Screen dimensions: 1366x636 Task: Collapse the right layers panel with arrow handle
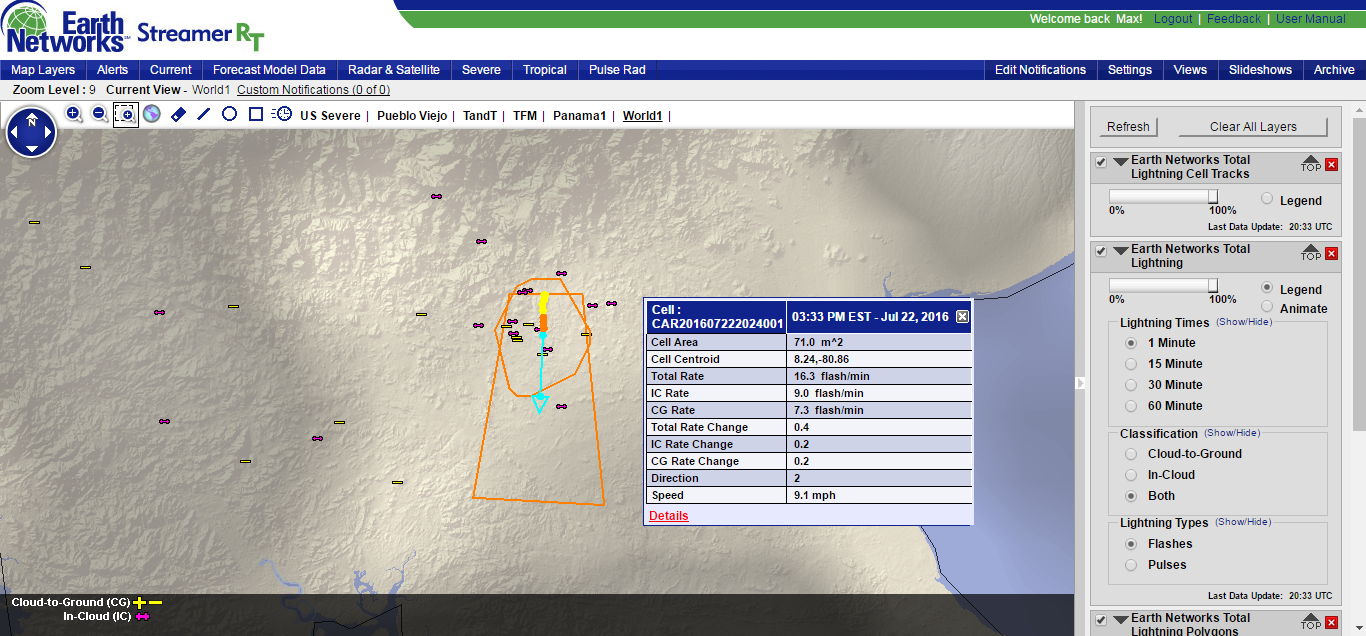tap(1080, 383)
